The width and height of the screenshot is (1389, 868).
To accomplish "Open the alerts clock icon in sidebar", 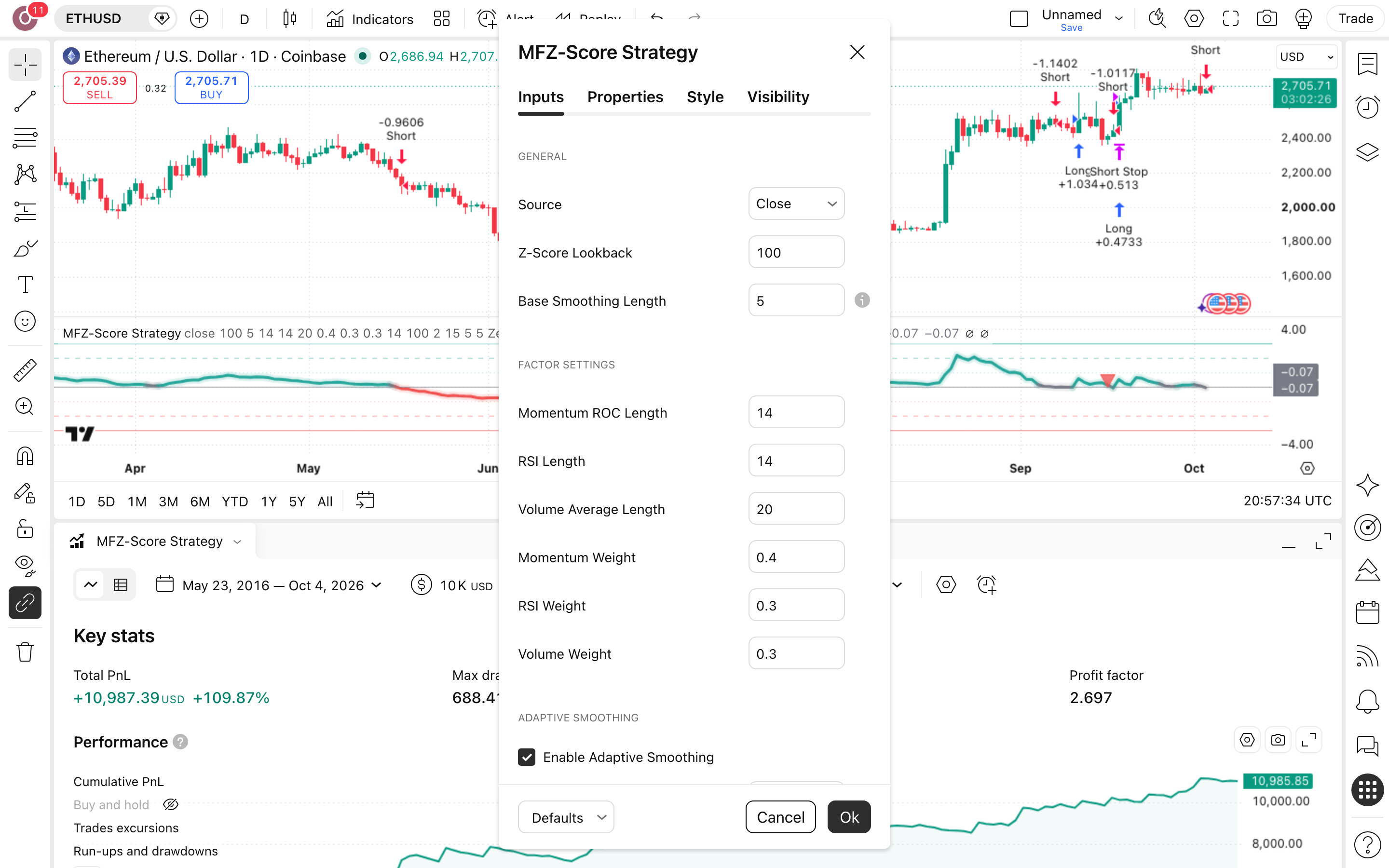I will click(1368, 107).
